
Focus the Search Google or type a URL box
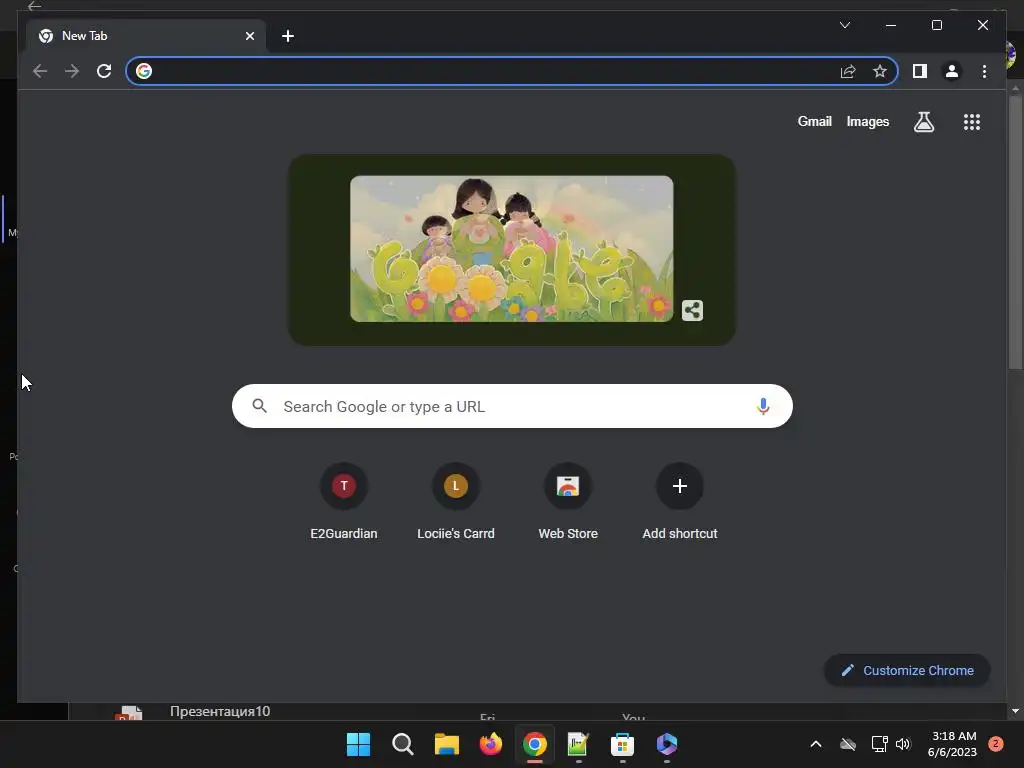tap(512, 406)
